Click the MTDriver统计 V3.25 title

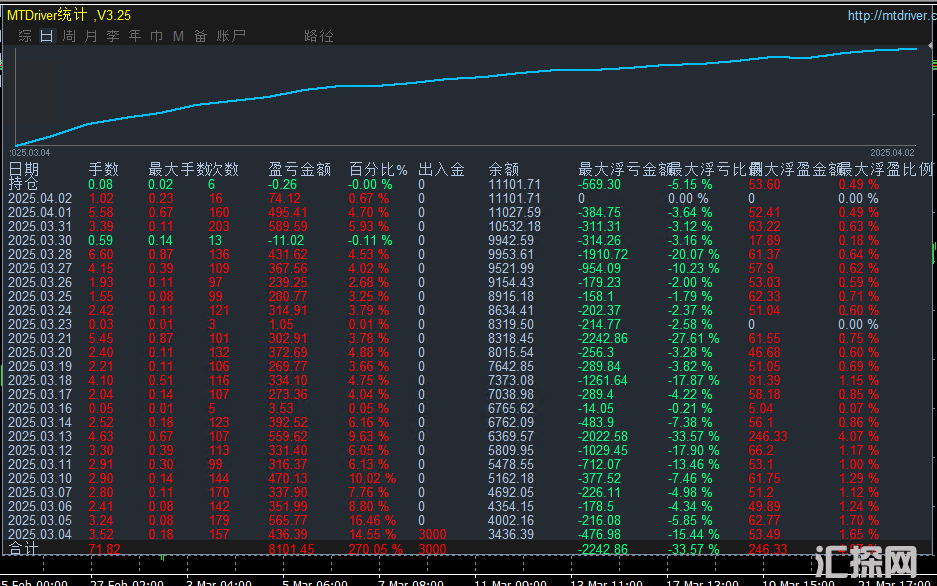point(67,15)
